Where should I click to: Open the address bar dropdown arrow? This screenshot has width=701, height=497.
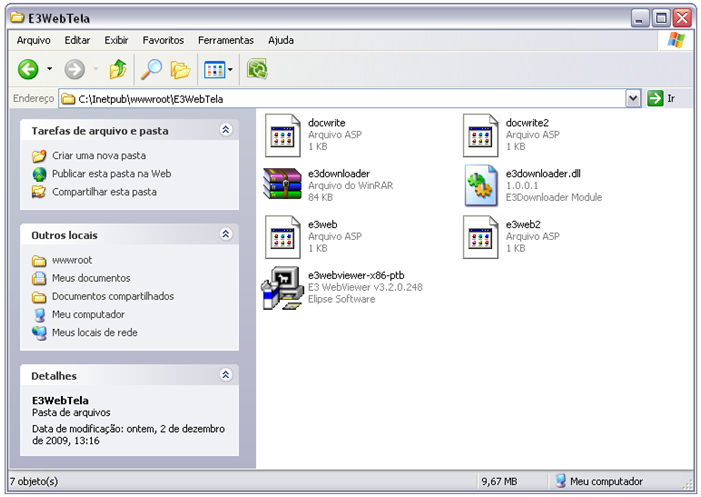[x=632, y=98]
